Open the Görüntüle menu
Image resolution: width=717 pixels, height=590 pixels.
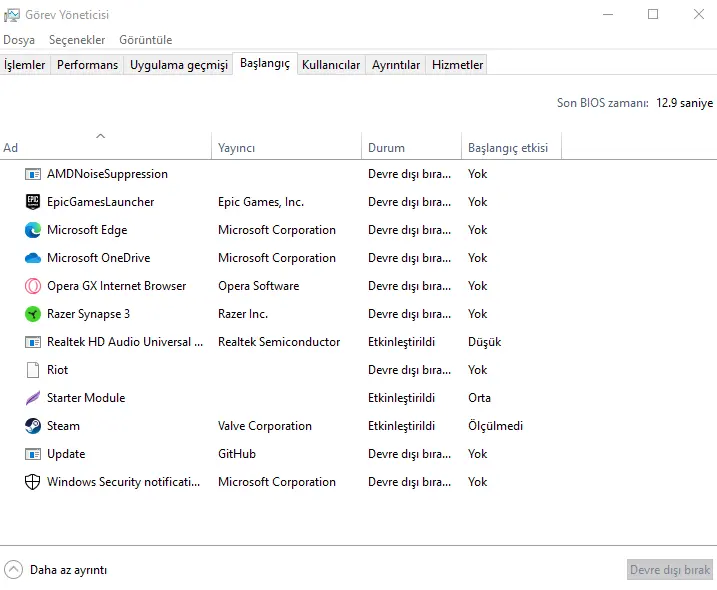pos(145,40)
